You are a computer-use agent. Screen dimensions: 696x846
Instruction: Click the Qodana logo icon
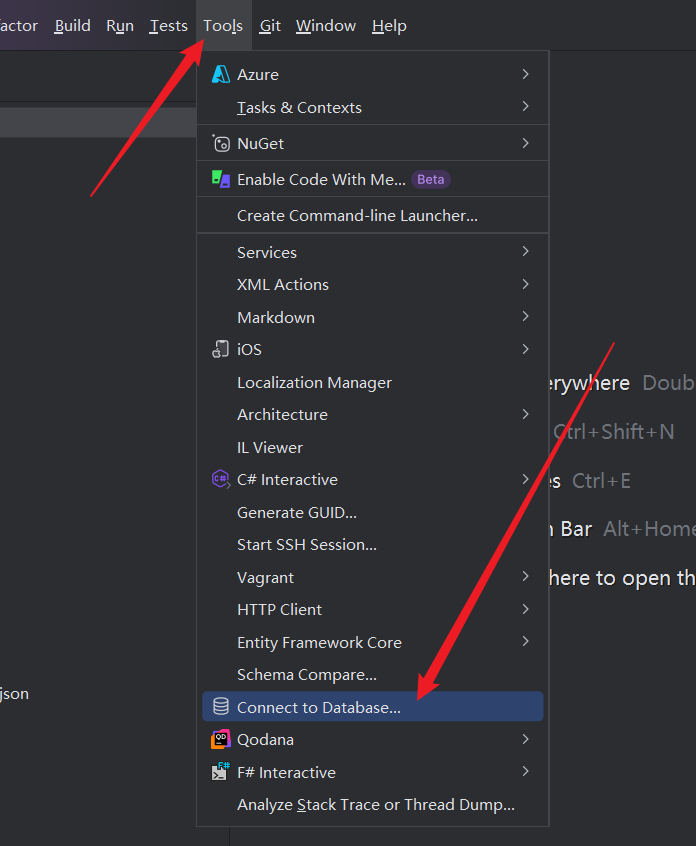pyautogui.click(x=221, y=739)
